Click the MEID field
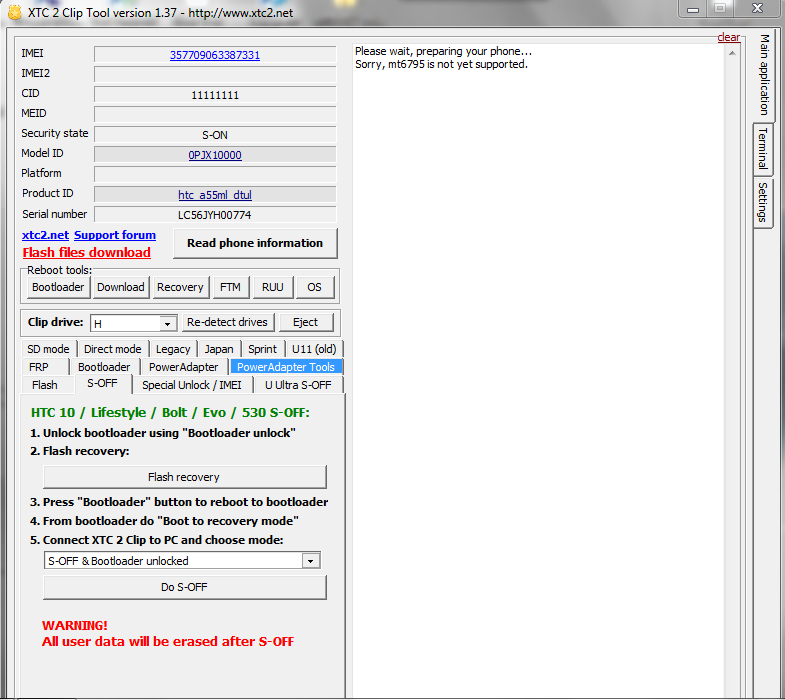785x700 pixels. point(215,115)
